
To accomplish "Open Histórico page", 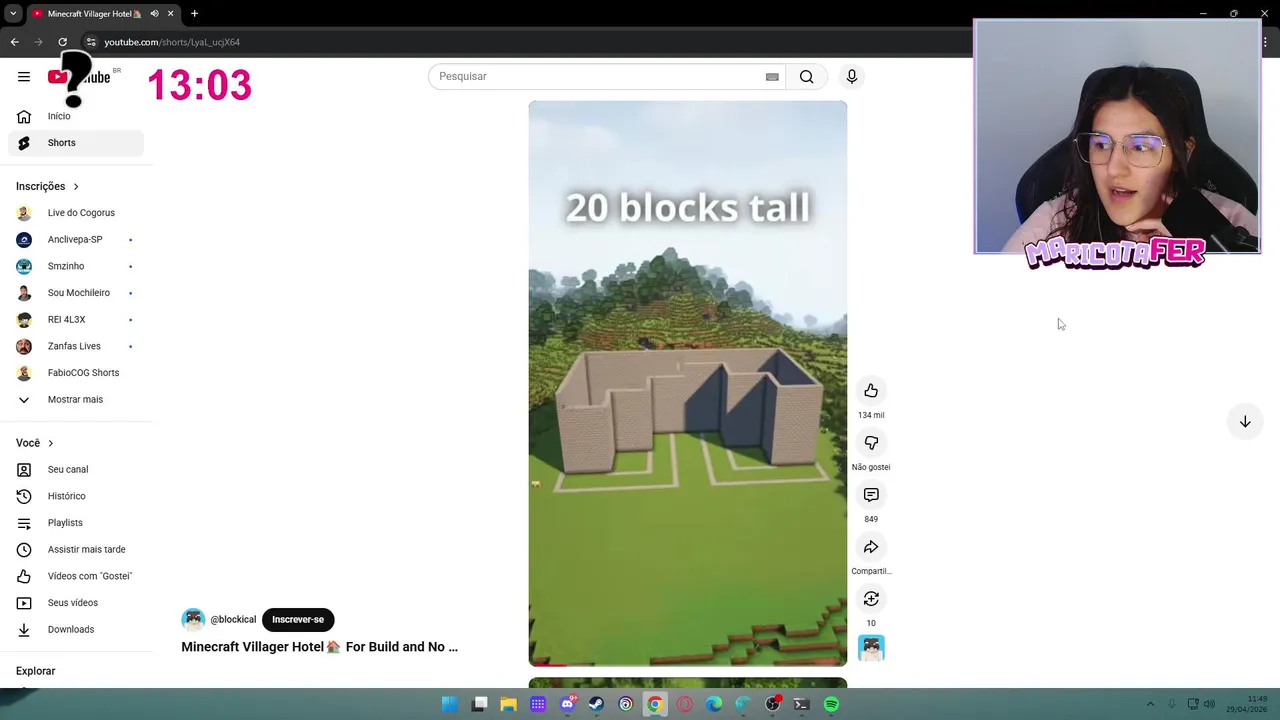I will 76,496.
